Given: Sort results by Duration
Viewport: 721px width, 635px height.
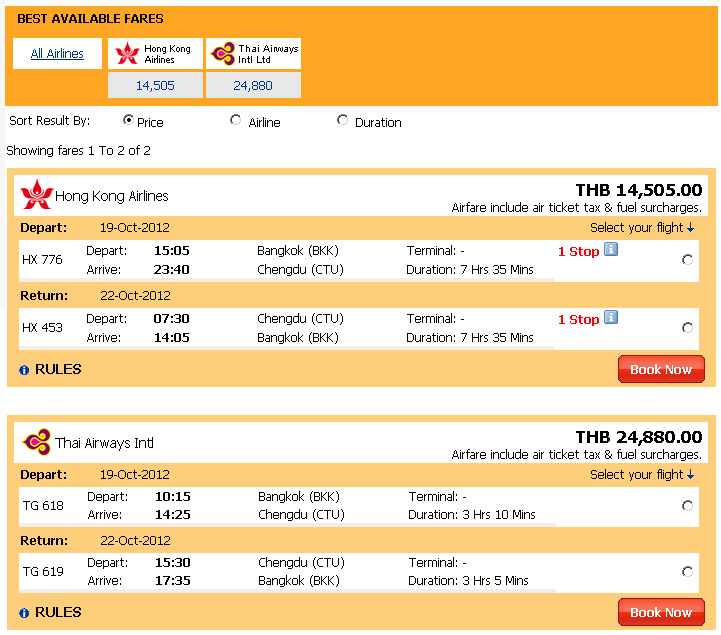Looking at the screenshot, I should 342,120.
